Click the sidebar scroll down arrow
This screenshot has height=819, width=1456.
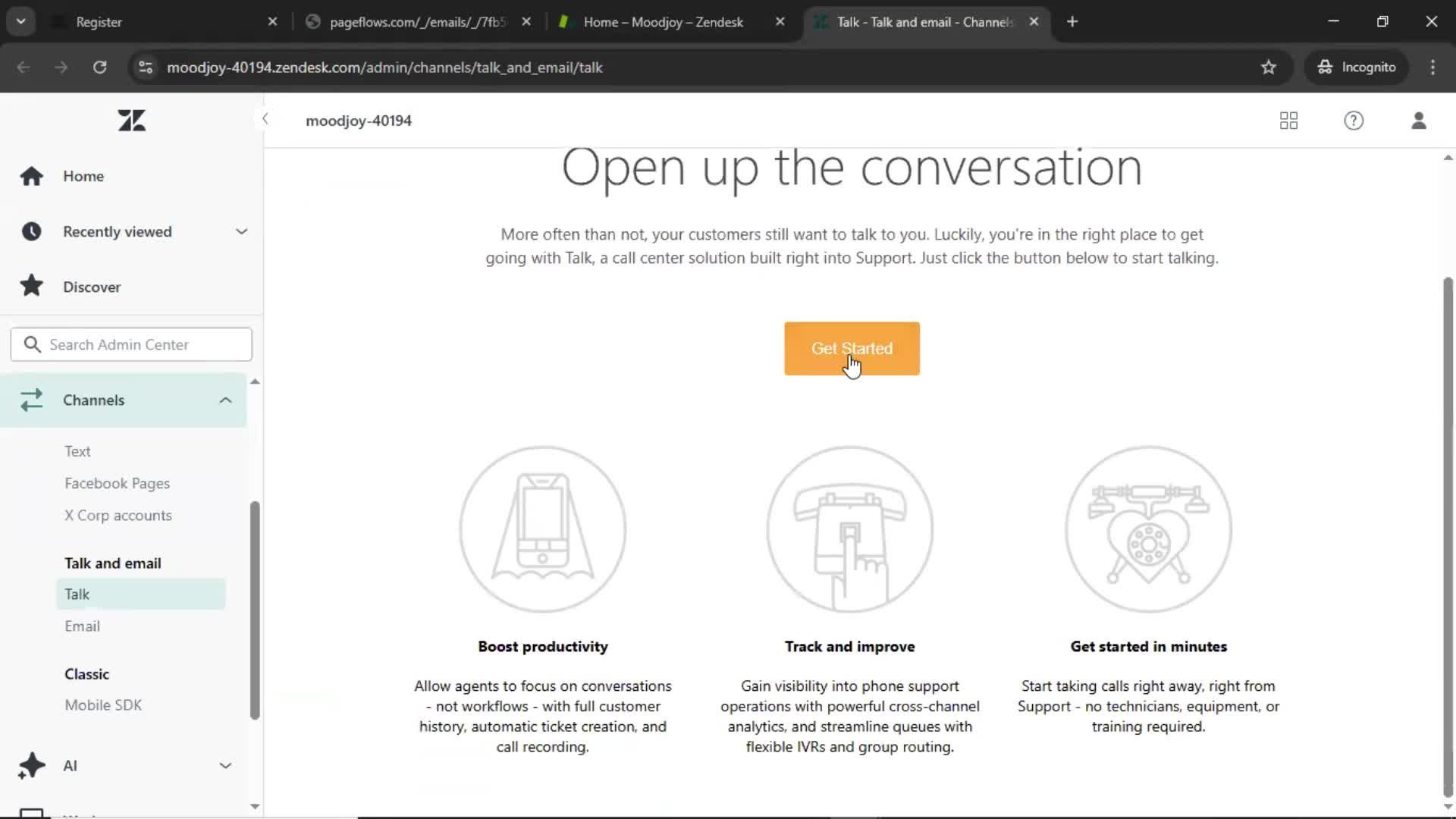tap(255, 806)
